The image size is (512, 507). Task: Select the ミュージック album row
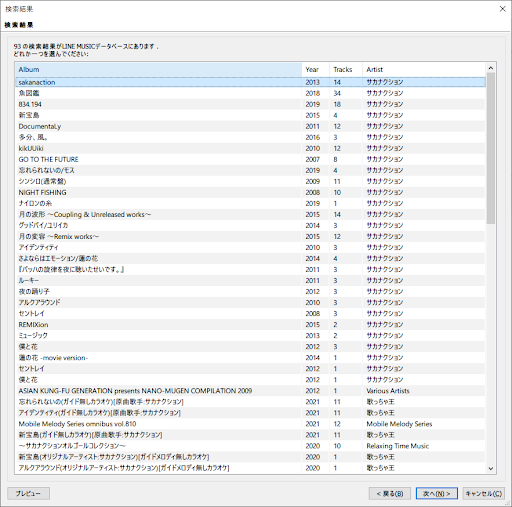[x=250, y=335]
